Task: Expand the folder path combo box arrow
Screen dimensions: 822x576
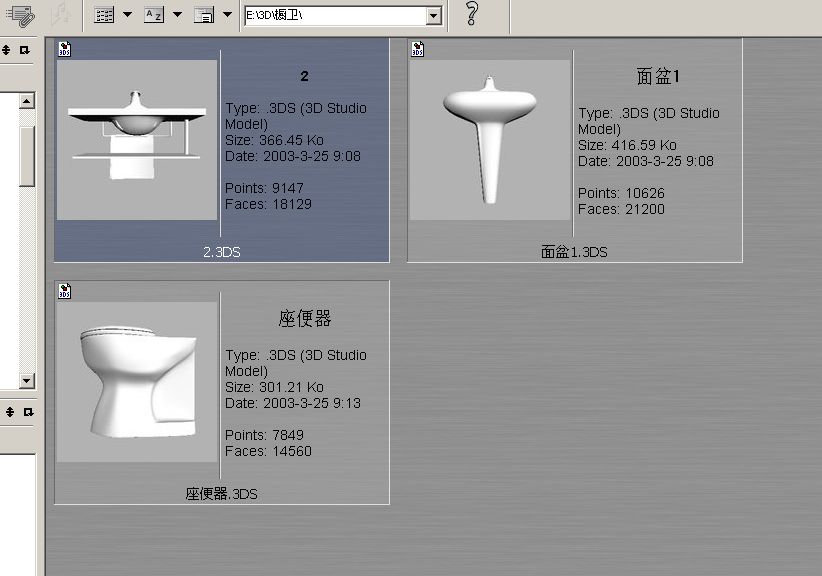Action: pos(434,16)
